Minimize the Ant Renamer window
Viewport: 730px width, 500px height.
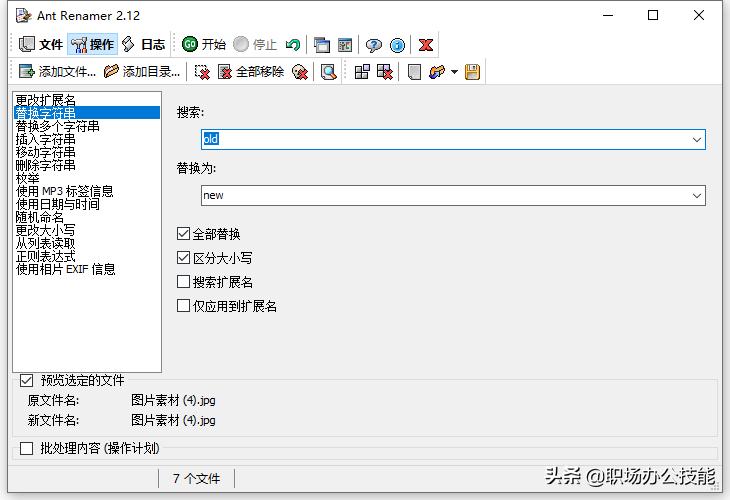pyautogui.click(x=608, y=15)
